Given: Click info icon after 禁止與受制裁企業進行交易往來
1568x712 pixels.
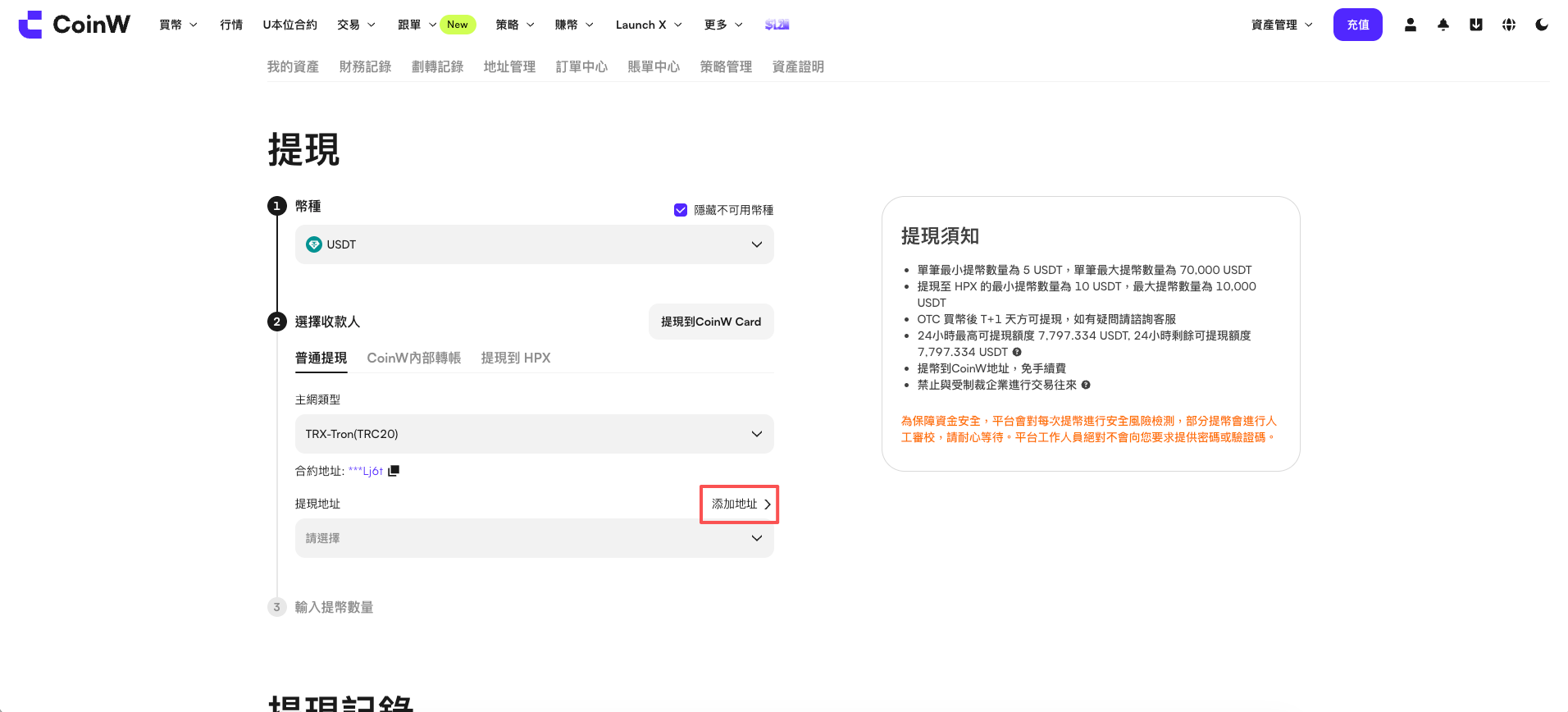Looking at the screenshot, I should (1086, 385).
